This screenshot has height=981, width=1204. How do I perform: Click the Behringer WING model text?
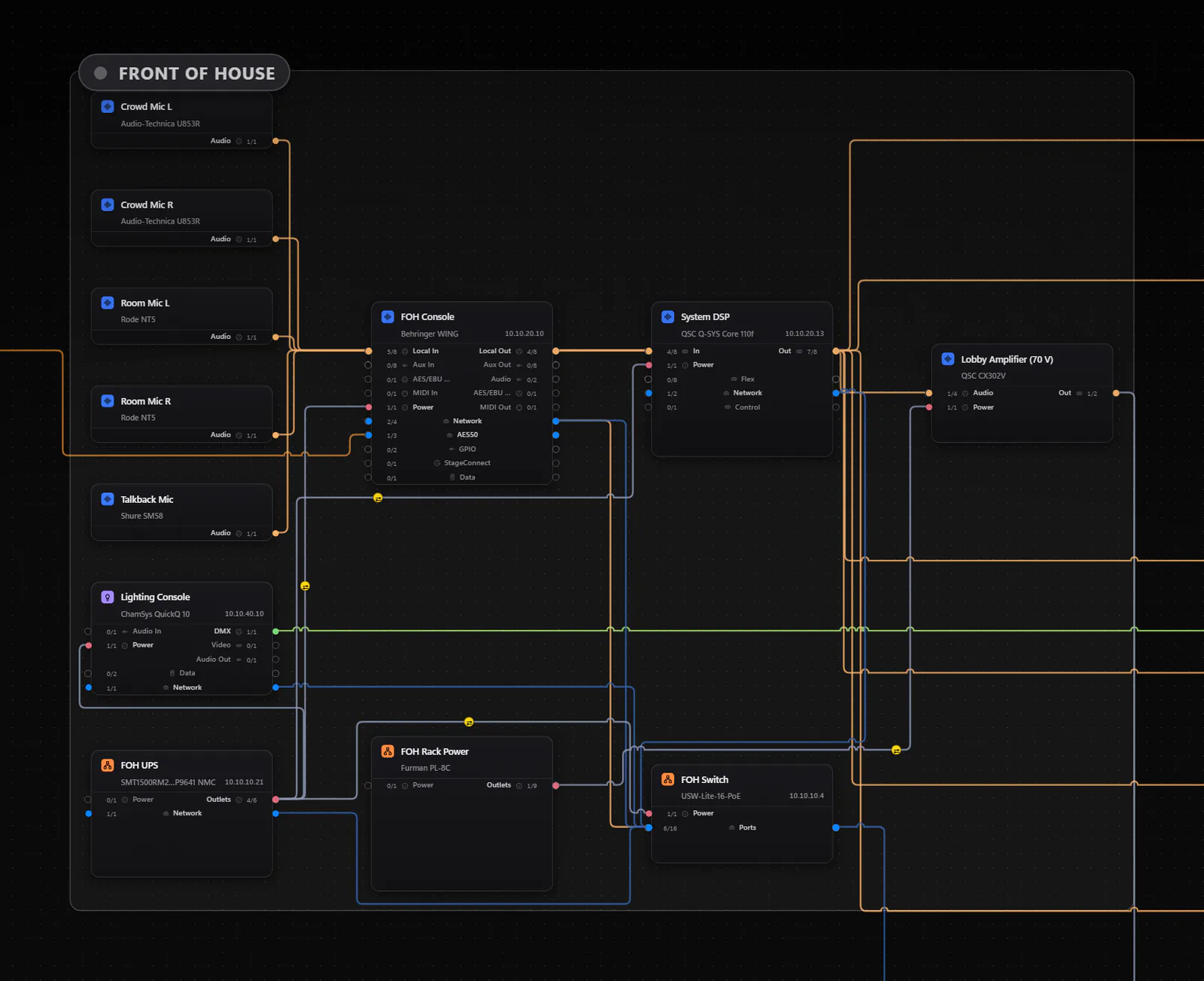pyautogui.click(x=430, y=334)
